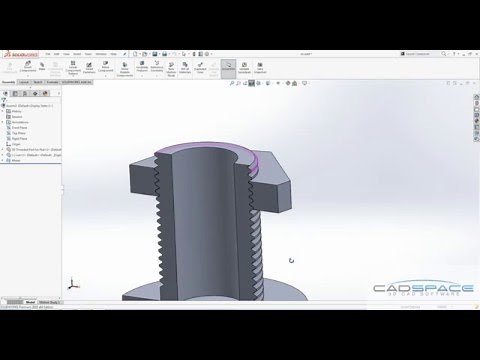Click the Print icon in top toolbar
This screenshot has width=480, height=360.
165,54
